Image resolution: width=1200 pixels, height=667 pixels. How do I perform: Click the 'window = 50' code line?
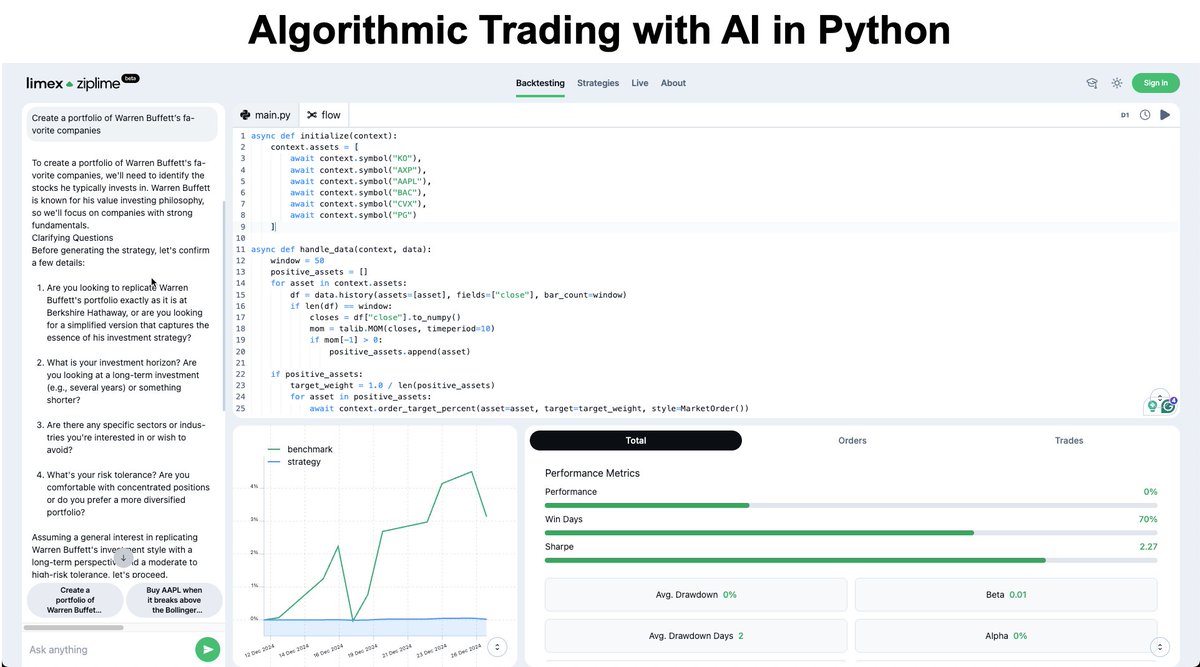[x=297, y=261]
